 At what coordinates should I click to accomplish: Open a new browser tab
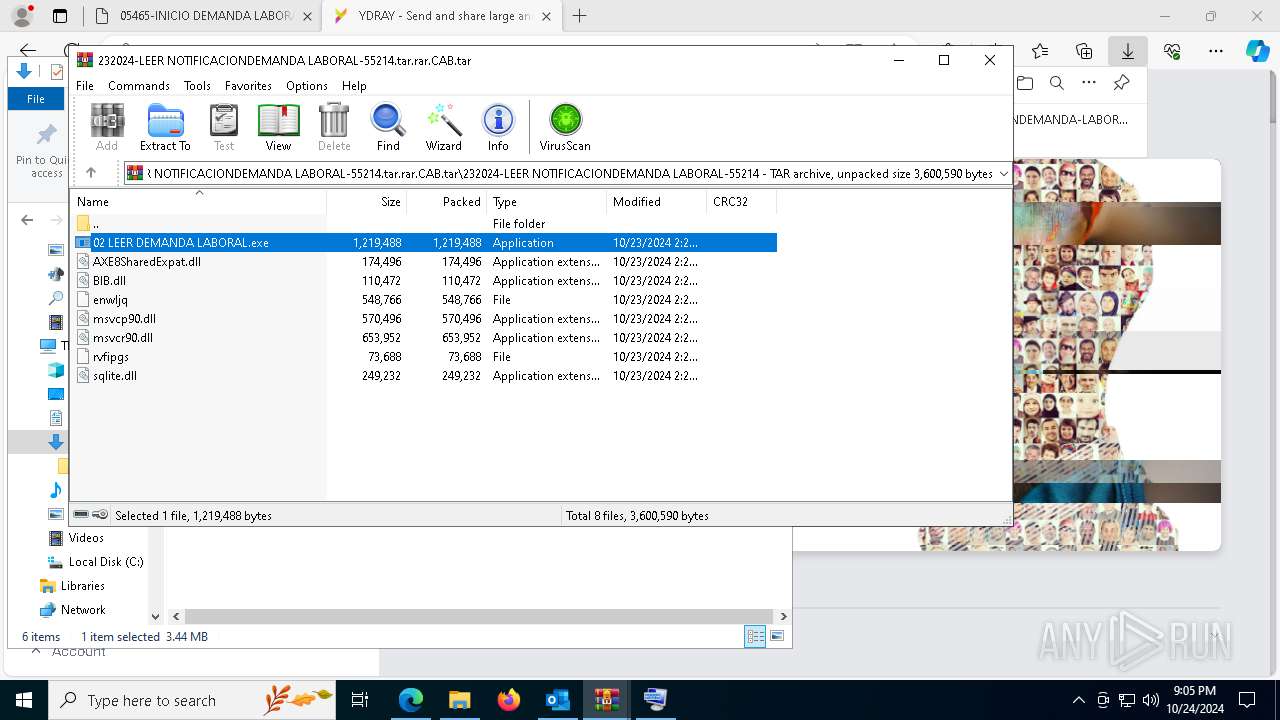579,16
